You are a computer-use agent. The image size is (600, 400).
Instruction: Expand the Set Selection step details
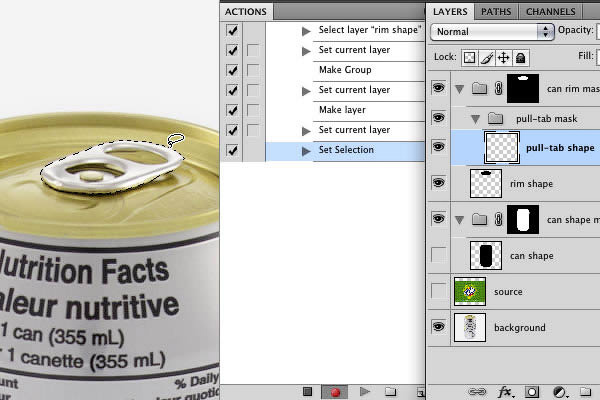coord(306,151)
